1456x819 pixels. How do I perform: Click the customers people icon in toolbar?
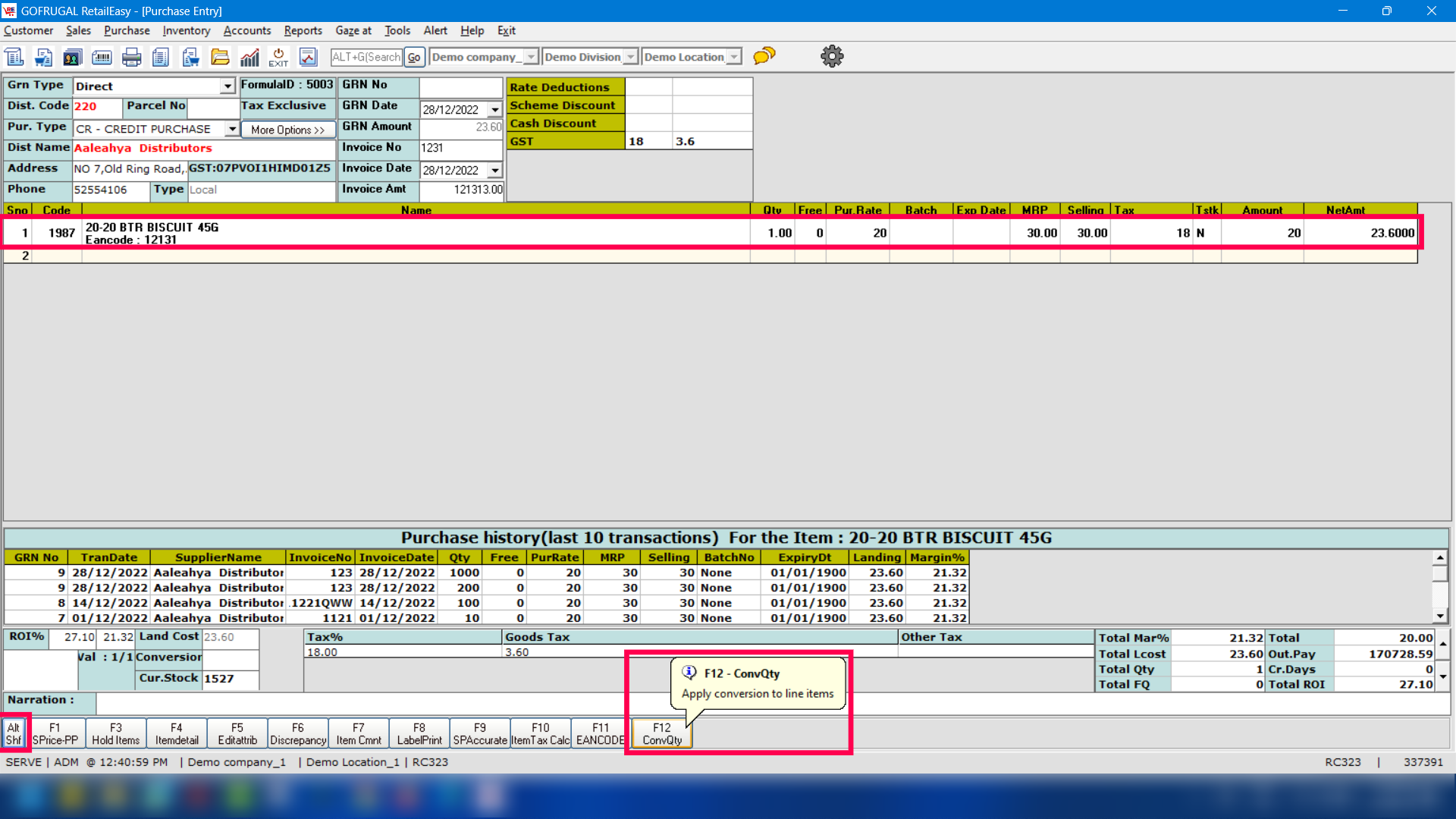pyautogui.click(x=72, y=57)
